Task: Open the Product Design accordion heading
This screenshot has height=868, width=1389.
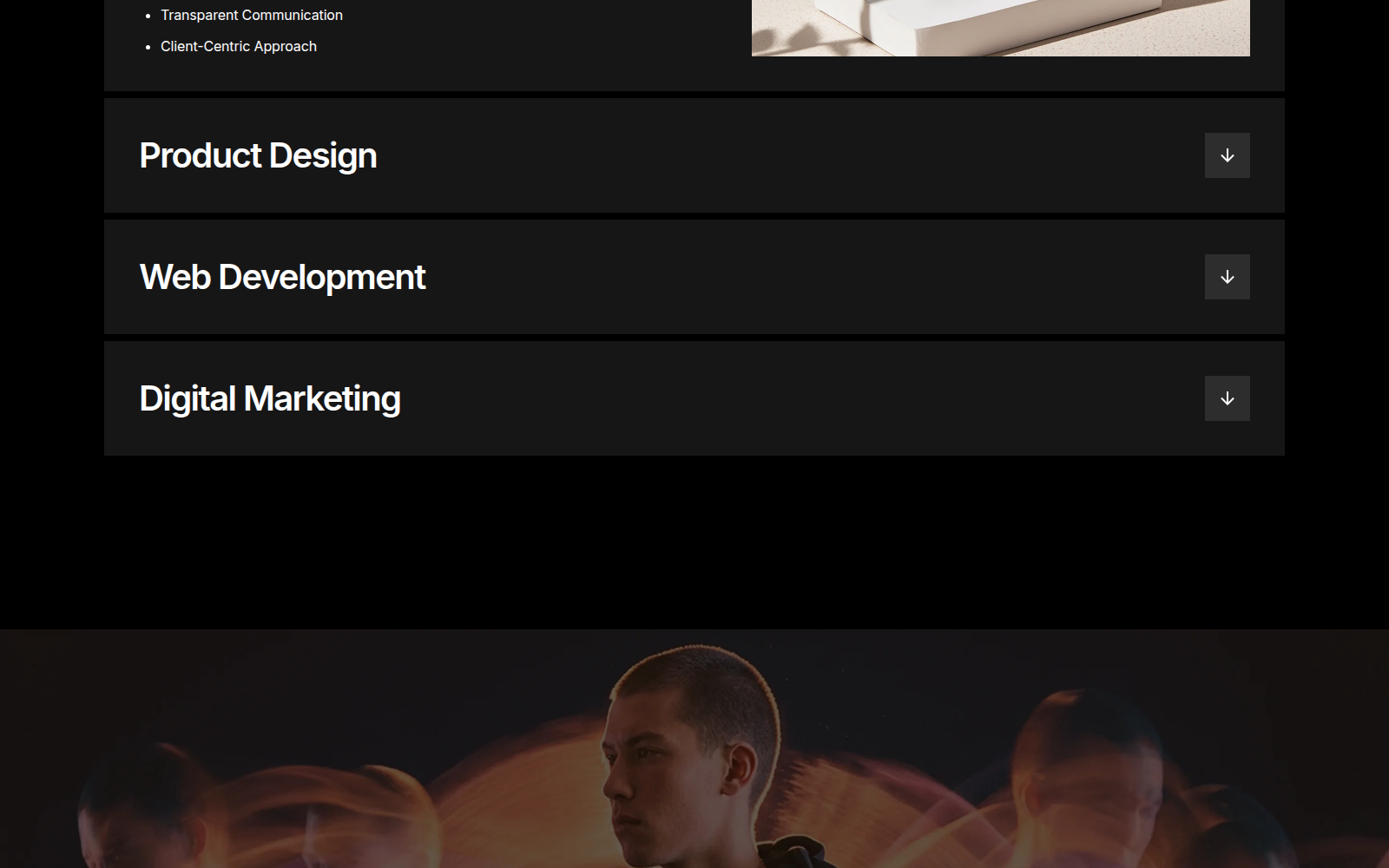Action: [258, 156]
